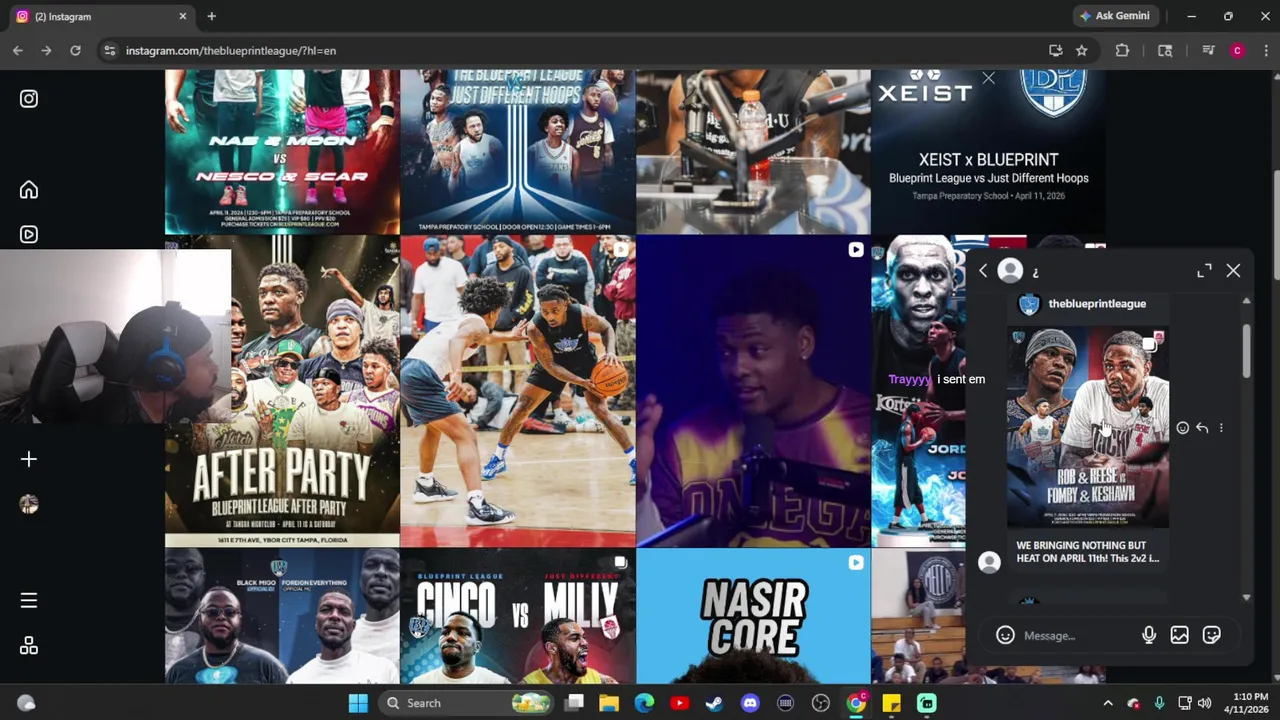Open the After Party Blueprint League post
Viewport: 1280px width, 720px height.
coord(282,391)
